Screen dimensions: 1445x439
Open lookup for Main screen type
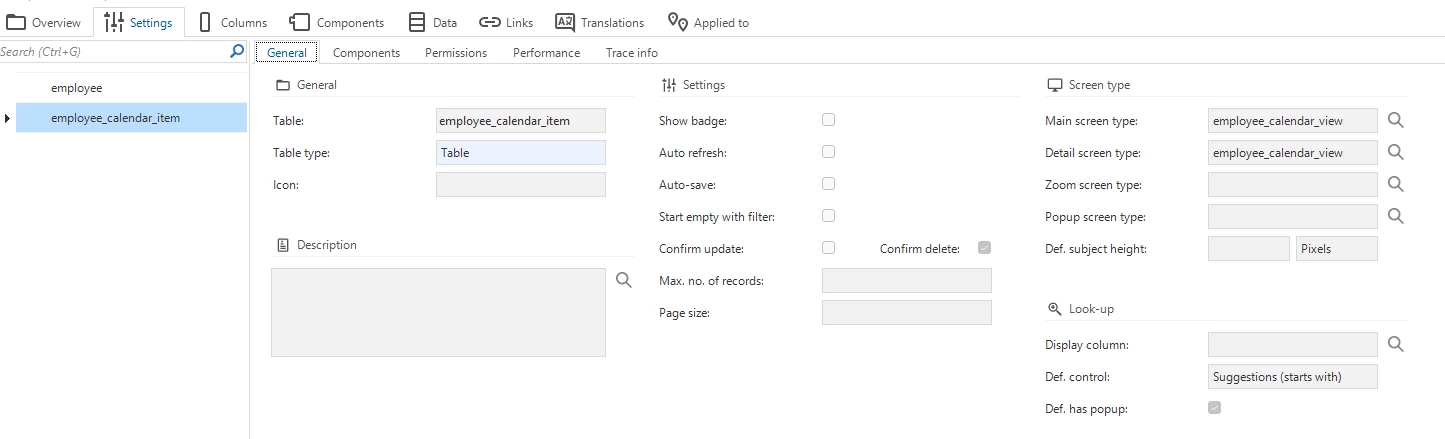pos(1396,121)
